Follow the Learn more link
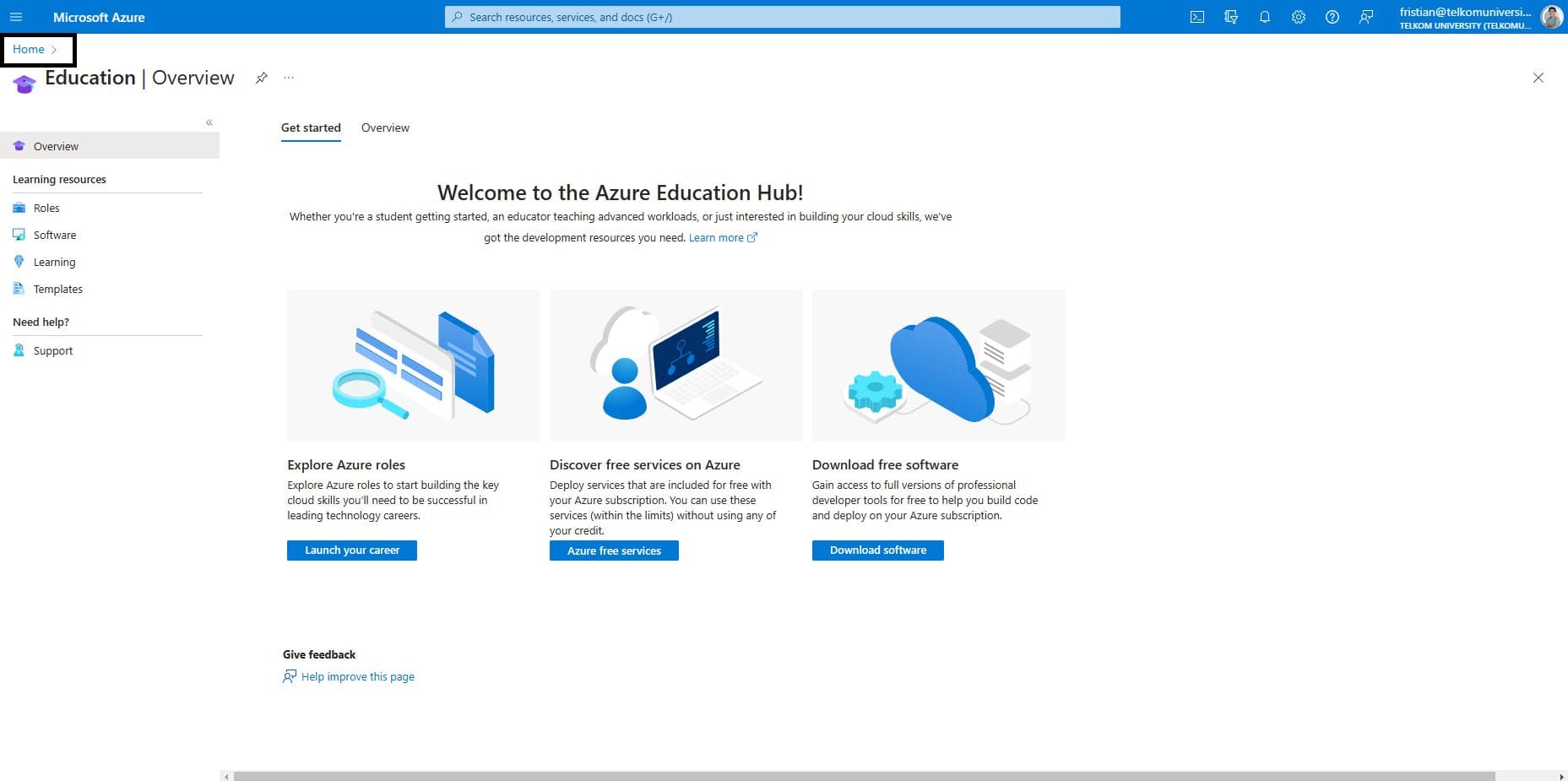This screenshot has height=781, width=1568. (x=723, y=237)
